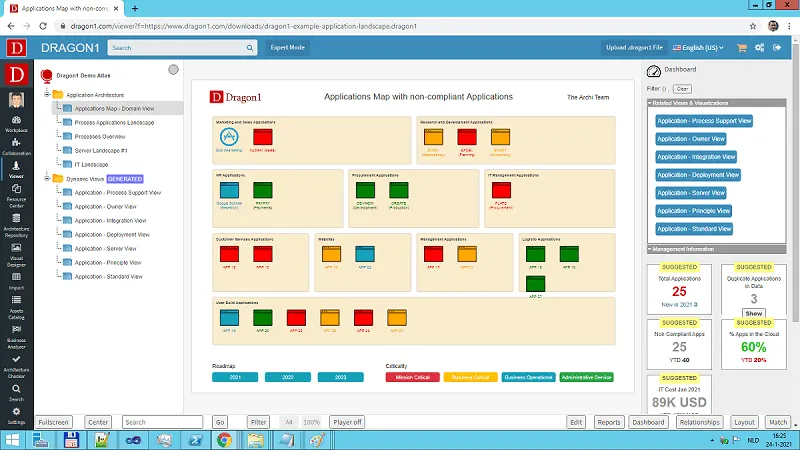Click the Layout button in bottom bar
Image resolution: width=800 pixels, height=450 pixels.
point(744,422)
